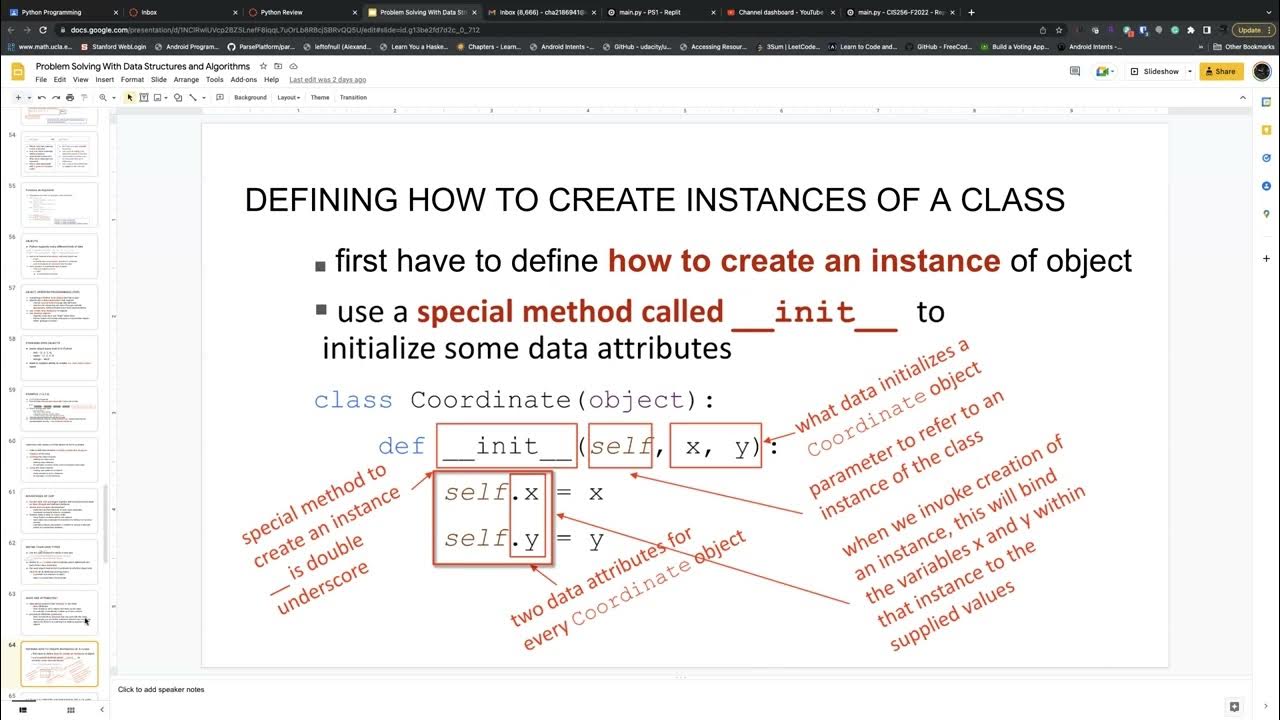This screenshot has width=1280, height=720.
Task: Select the Shape tool
Action: click(x=178, y=97)
